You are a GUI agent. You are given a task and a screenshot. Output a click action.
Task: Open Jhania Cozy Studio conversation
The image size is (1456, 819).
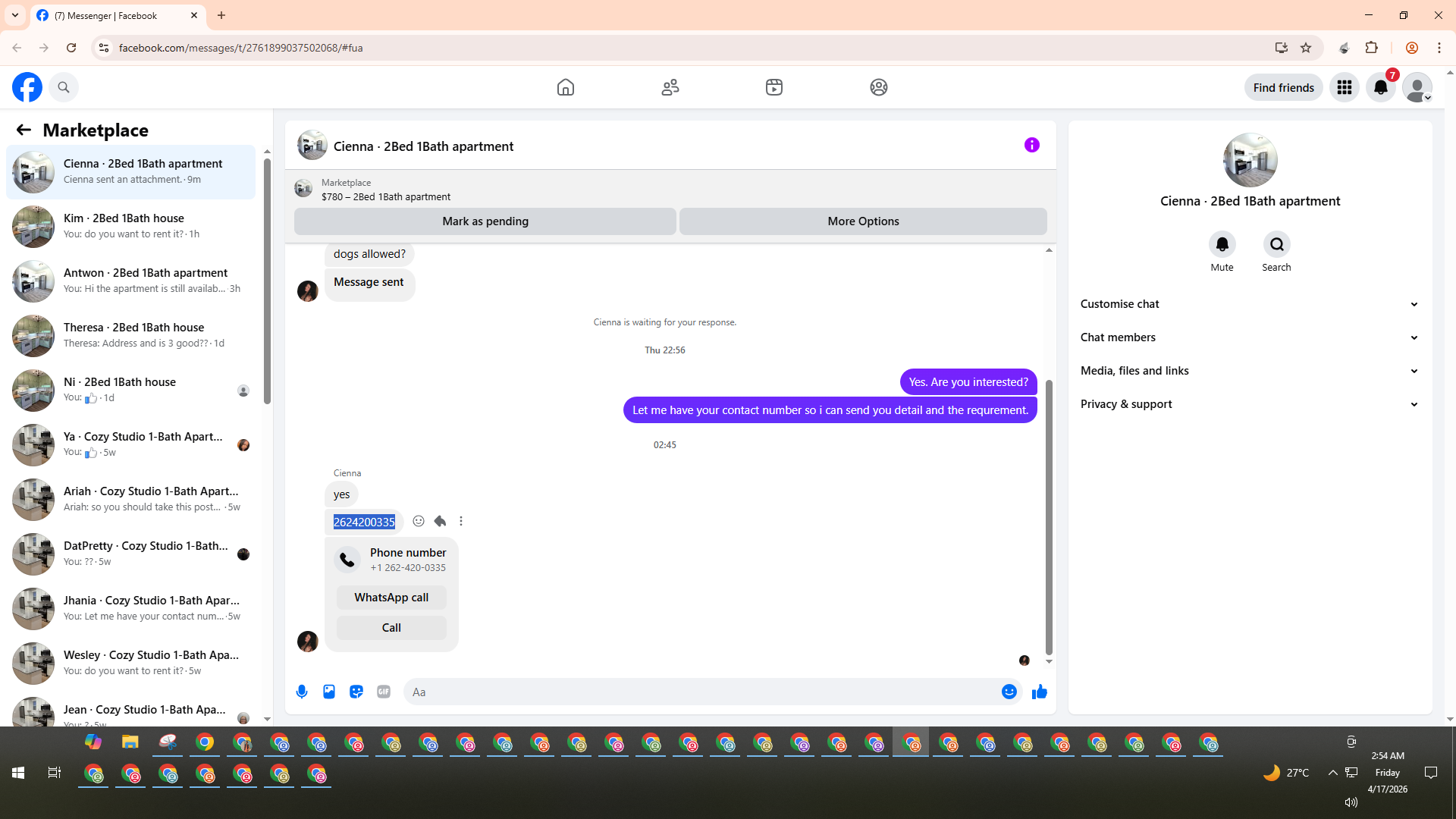(x=130, y=609)
